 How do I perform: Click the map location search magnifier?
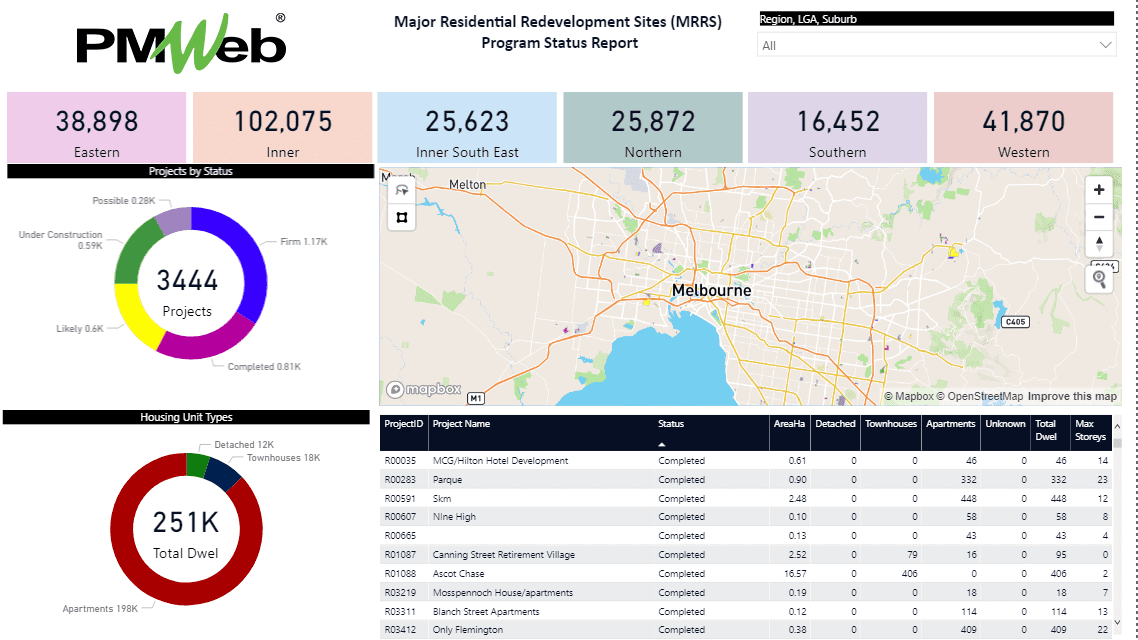(1100, 279)
